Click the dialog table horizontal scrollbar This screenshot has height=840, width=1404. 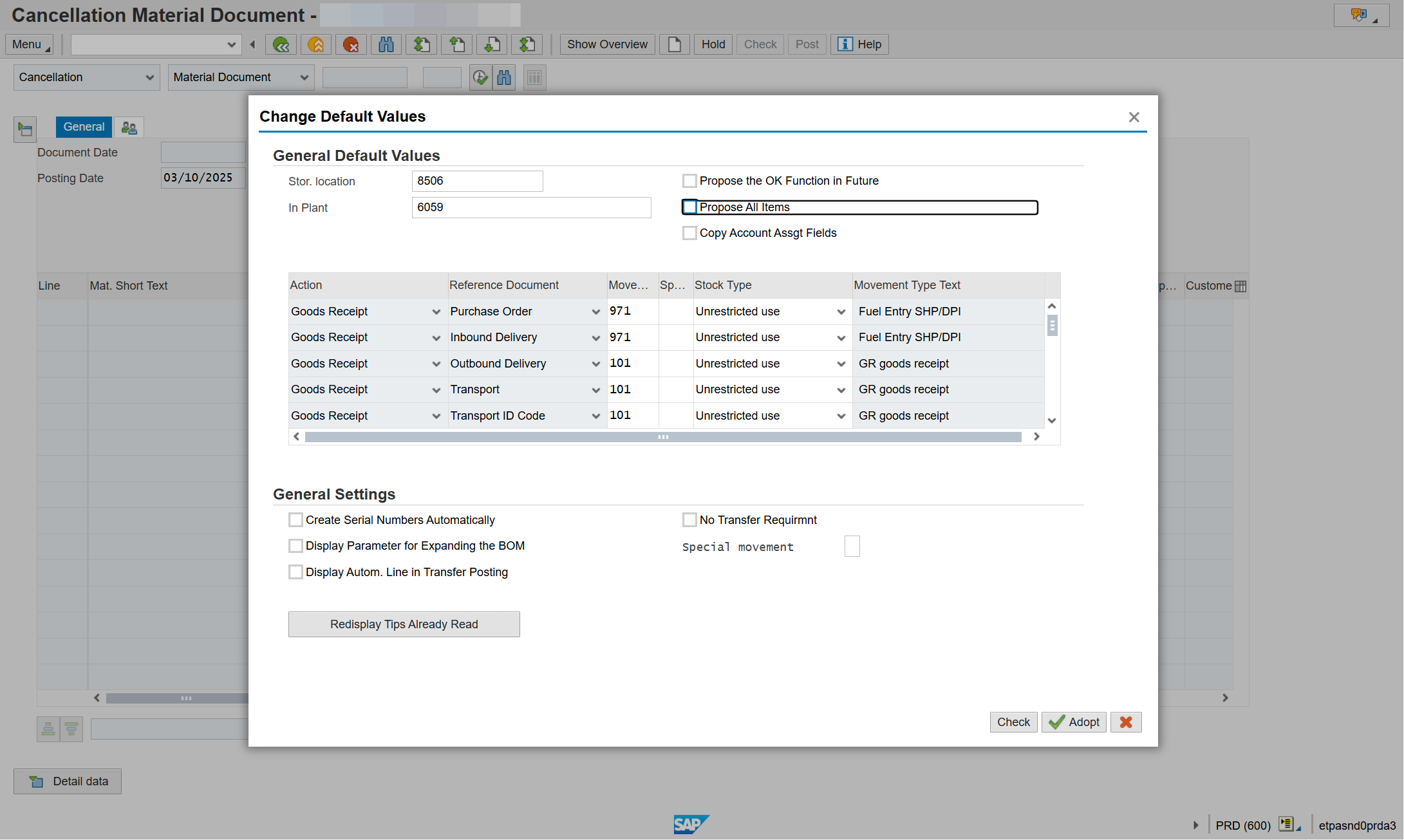663,437
